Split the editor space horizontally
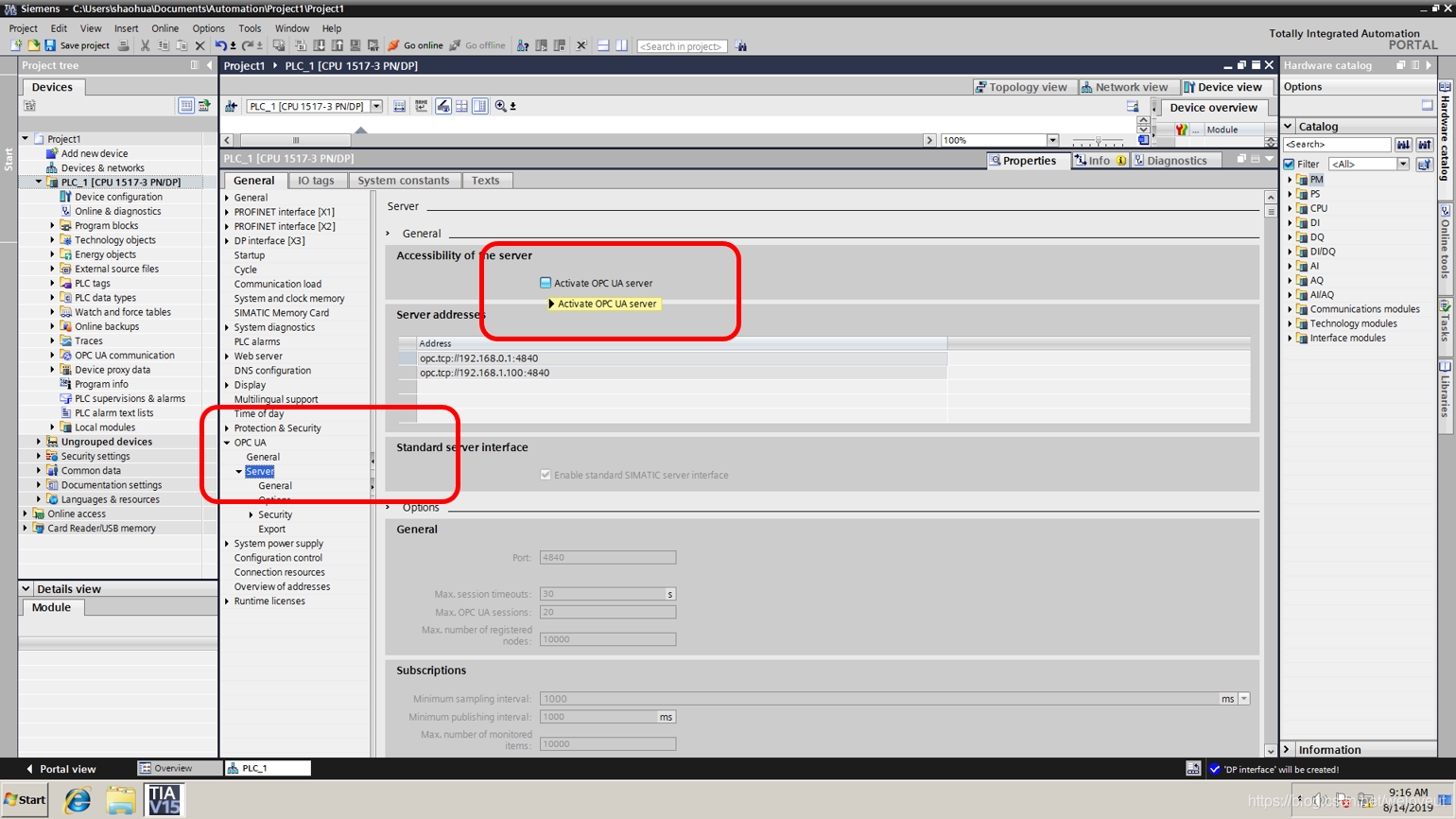The image size is (1456, 819). point(603,45)
